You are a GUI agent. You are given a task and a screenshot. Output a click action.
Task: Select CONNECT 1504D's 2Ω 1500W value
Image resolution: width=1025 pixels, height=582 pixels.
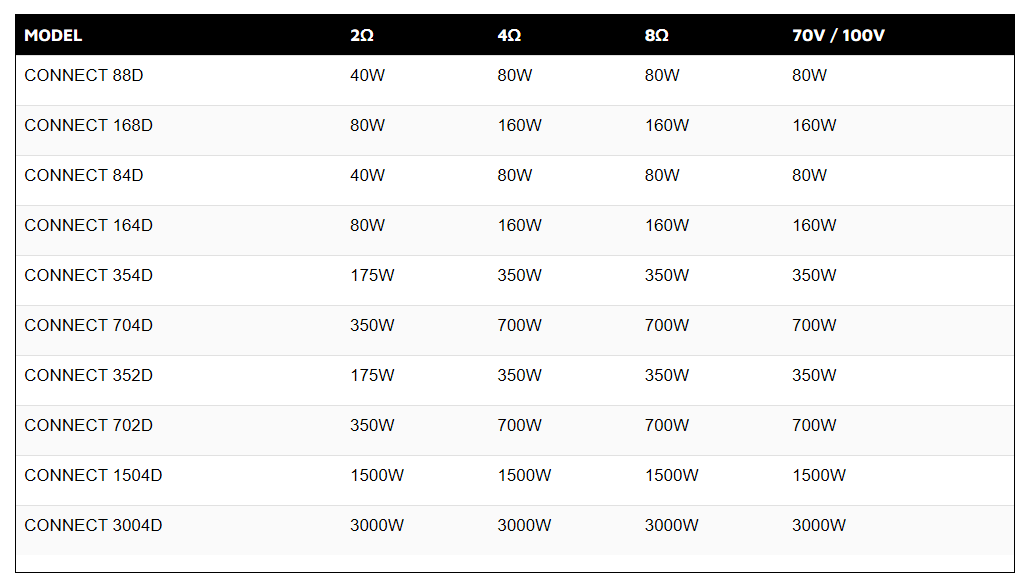click(x=377, y=475)
